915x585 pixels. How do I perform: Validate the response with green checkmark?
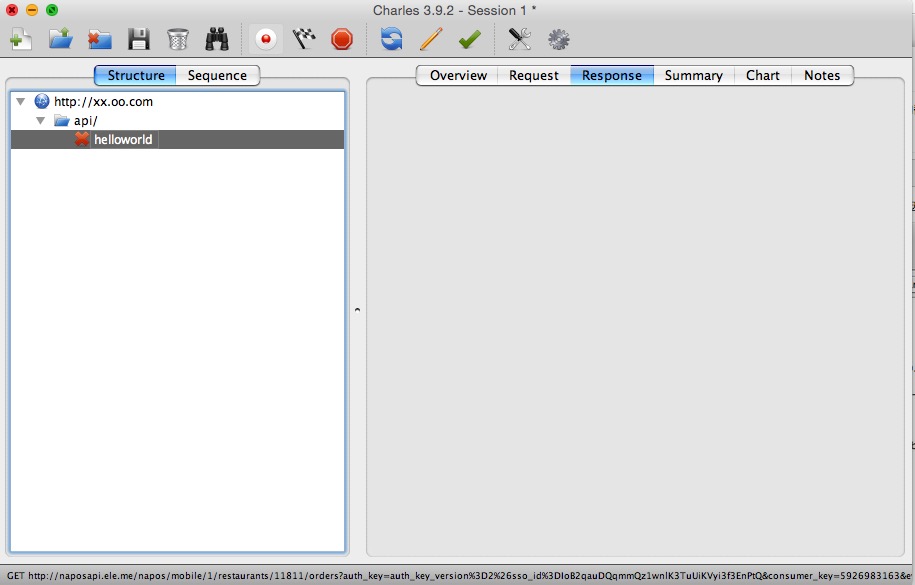(x=470, y=39)
